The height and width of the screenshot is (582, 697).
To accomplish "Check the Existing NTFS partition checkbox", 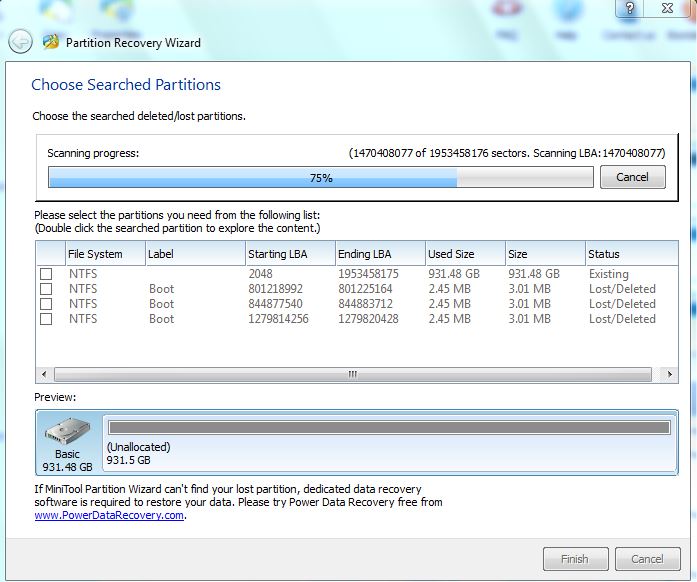I will click(x=46, y=273).
